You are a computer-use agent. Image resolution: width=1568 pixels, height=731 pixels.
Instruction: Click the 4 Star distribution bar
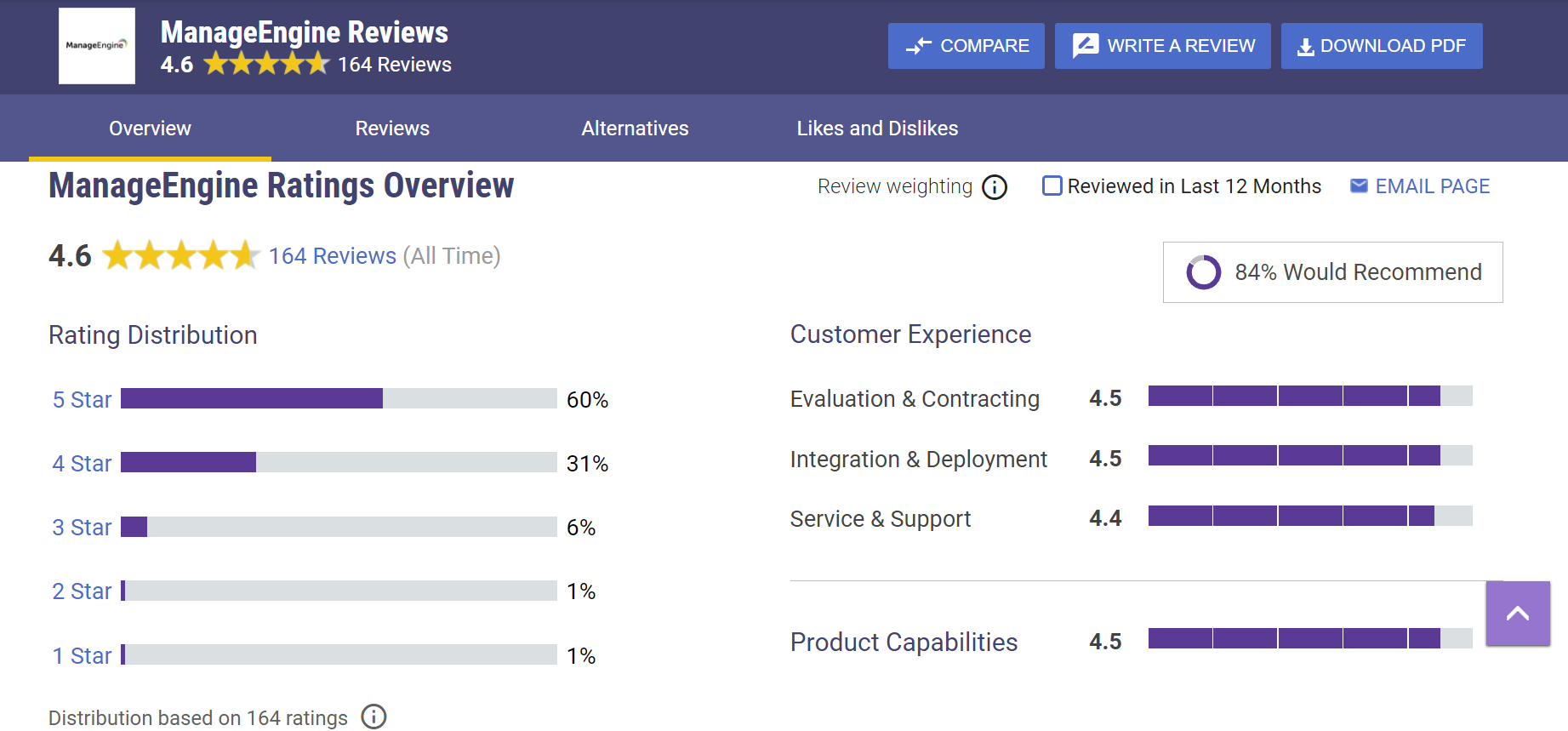point(339,462)
